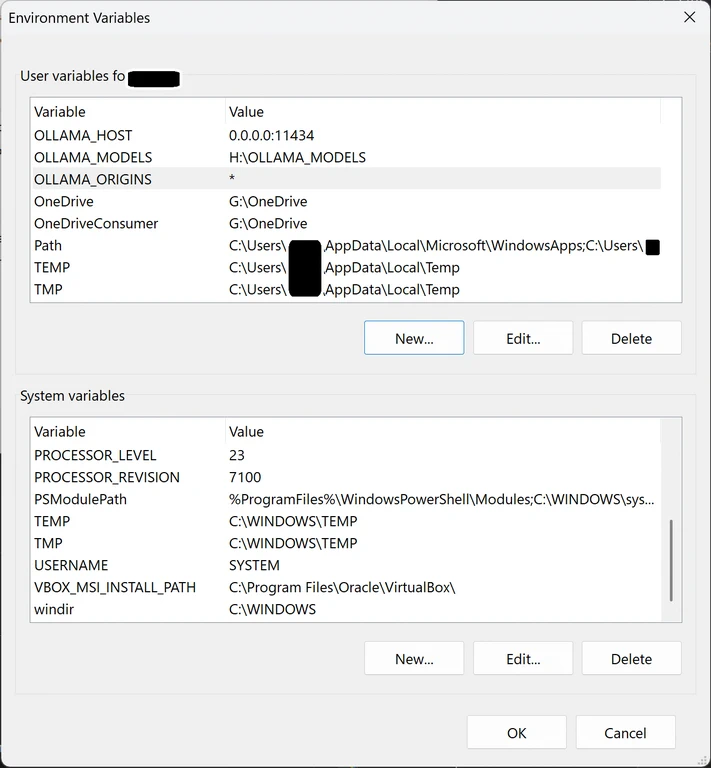Select the PSModulePath system variable

click(x=80, y=499)
